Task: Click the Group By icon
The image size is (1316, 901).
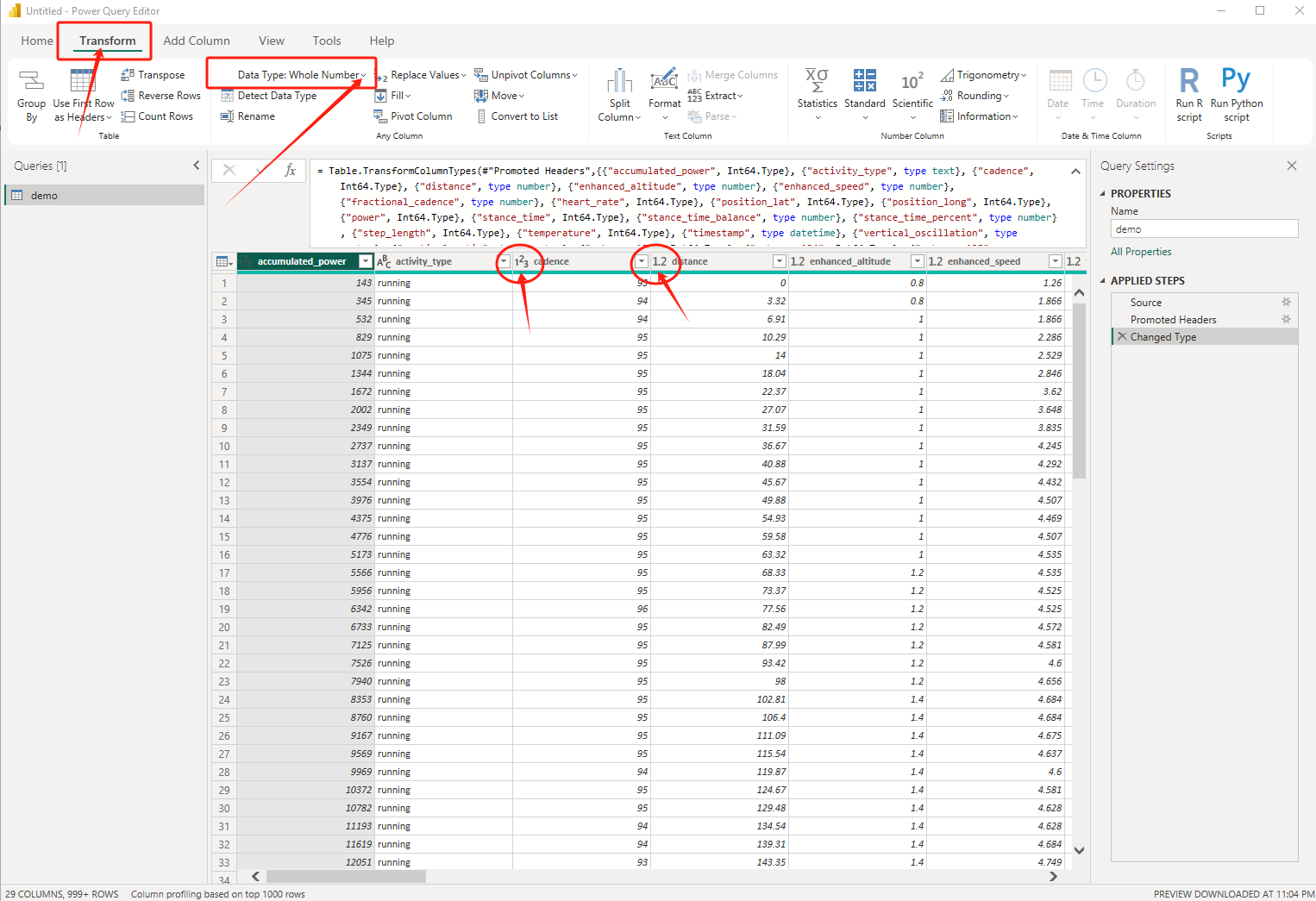Action: [x=32, y=81]
